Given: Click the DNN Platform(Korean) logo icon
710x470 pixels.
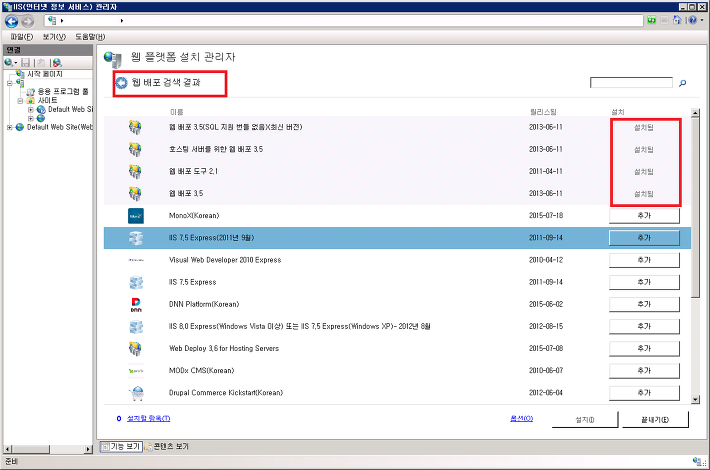Looking at the screenshot, I should pos(136,304).
